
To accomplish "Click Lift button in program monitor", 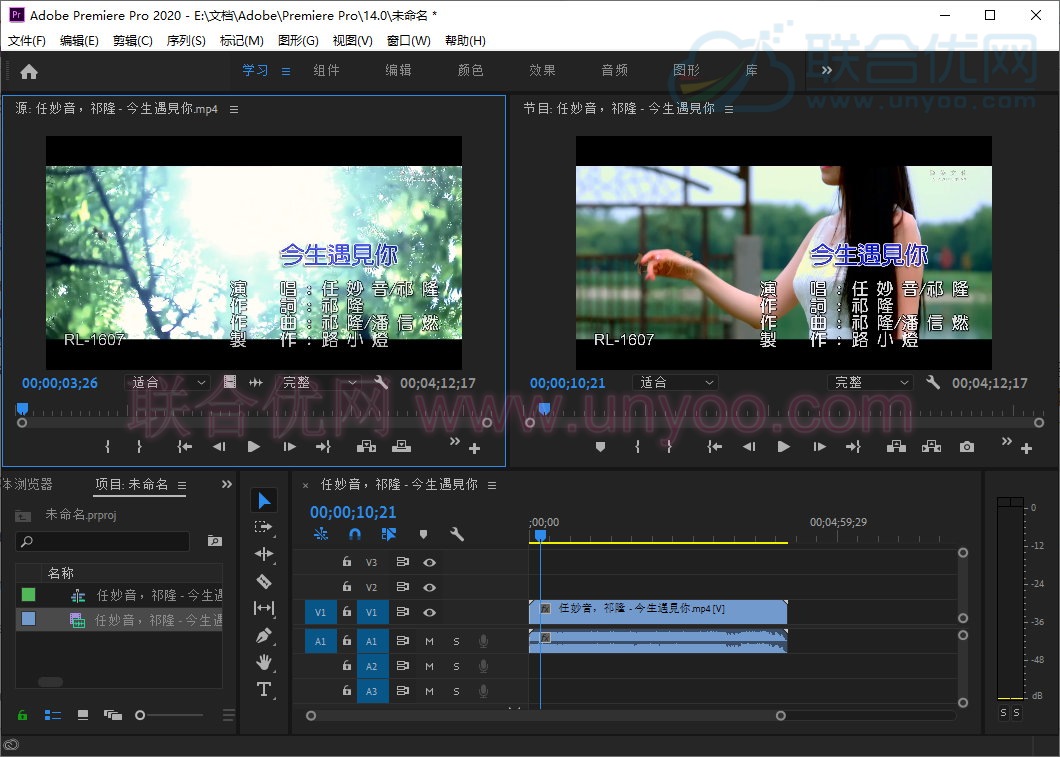I will click(896, 447).
